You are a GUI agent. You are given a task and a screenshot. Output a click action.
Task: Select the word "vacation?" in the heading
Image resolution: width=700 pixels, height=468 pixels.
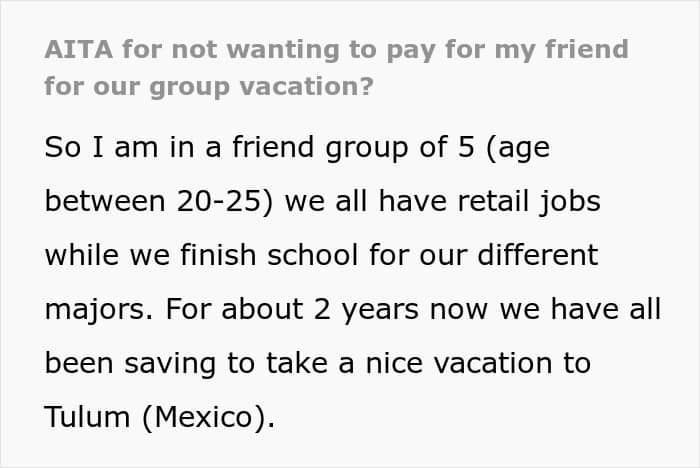(x=306, y=87)
